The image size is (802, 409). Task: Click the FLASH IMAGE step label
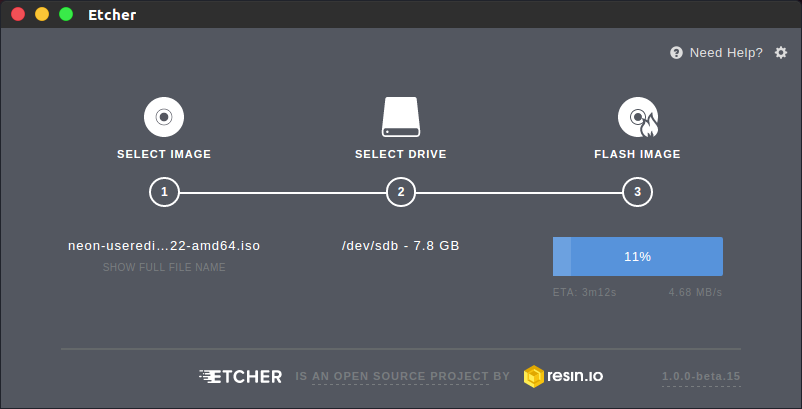point(637,154)
